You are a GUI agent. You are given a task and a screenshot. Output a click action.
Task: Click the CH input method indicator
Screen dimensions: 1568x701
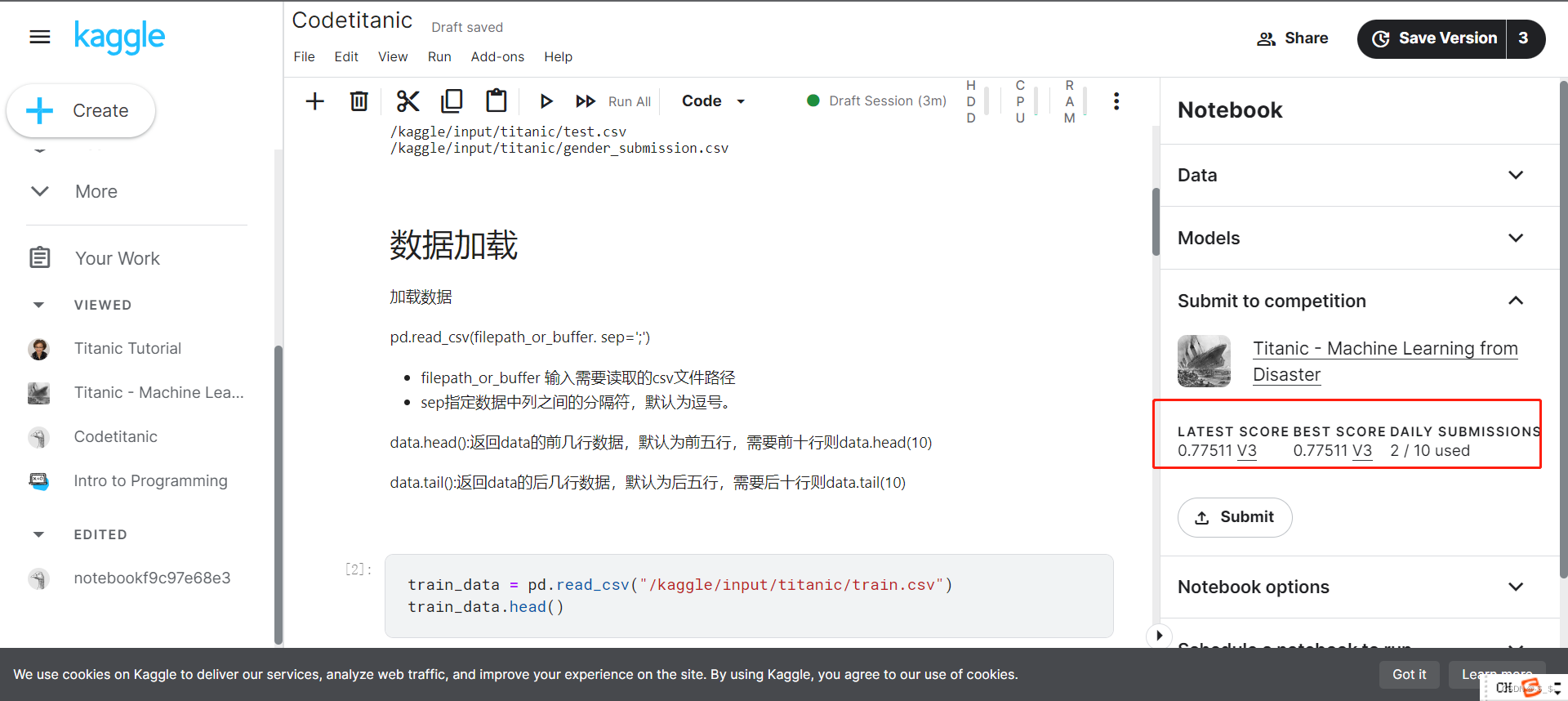[1503, 688]
